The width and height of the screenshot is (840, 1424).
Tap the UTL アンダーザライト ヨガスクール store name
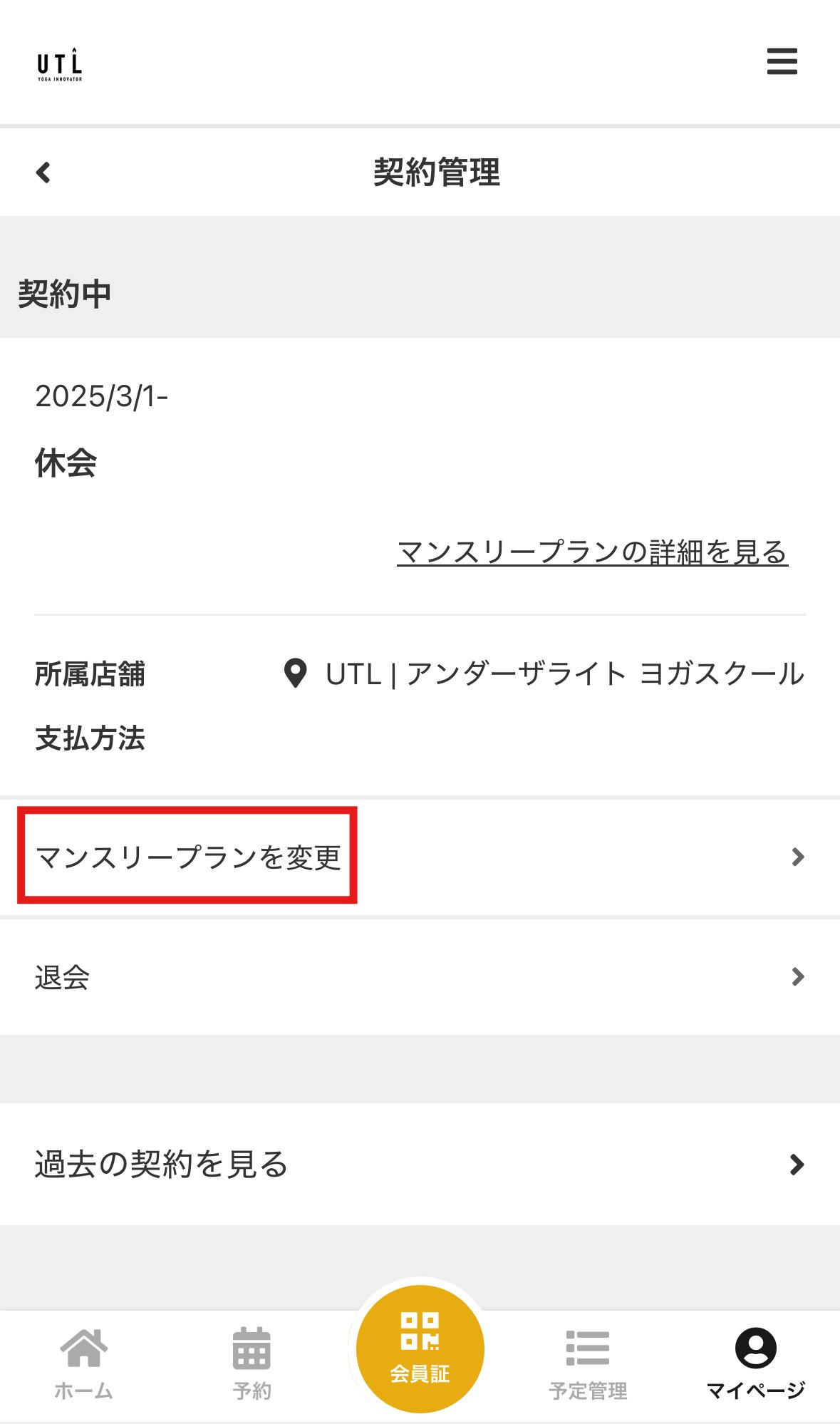click(564, 674)
